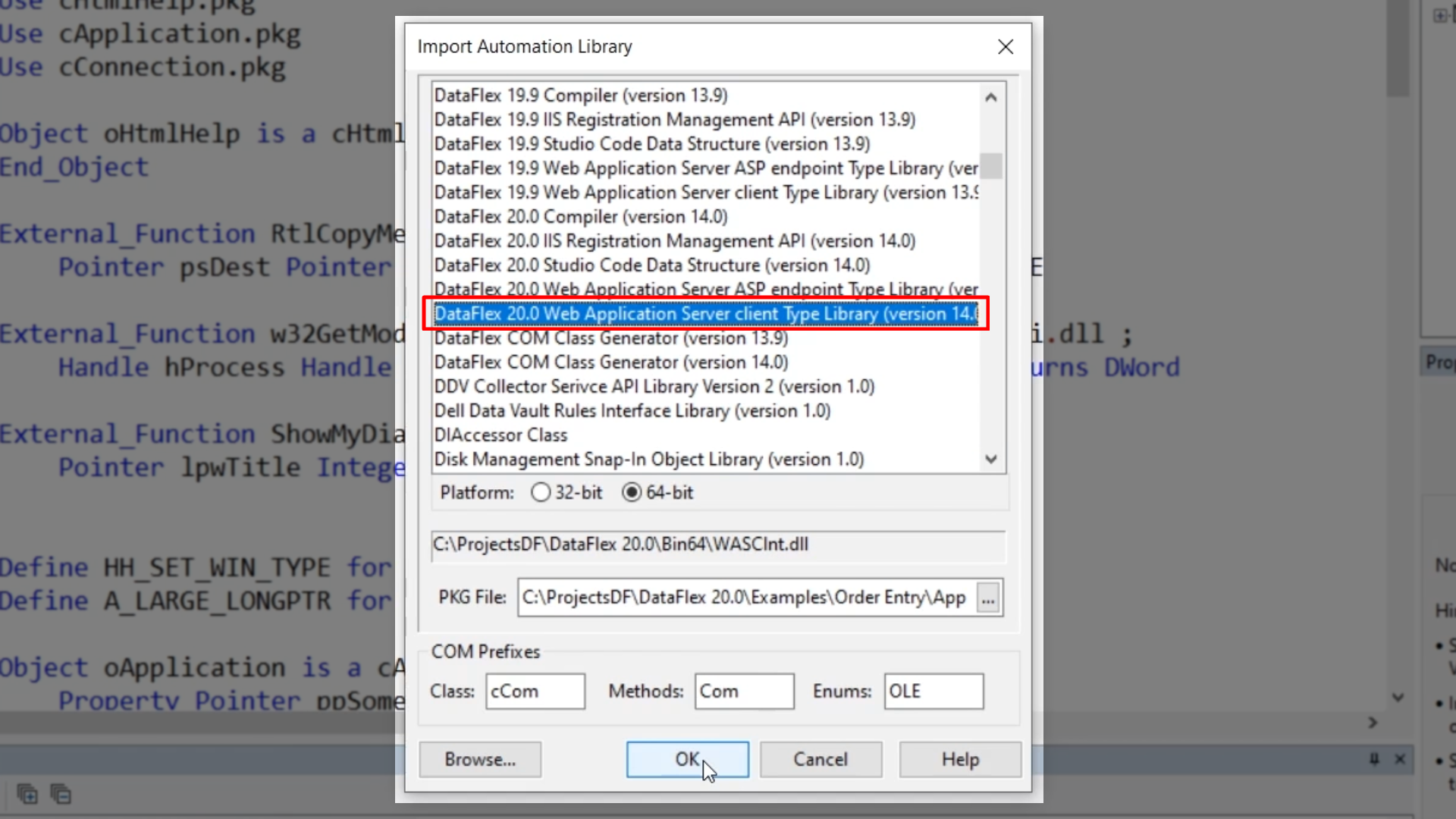Image resolution: width=1456 pixels, height=819 pixels.
Task: Click the Enums prefix input field
Action: point(933,691)
